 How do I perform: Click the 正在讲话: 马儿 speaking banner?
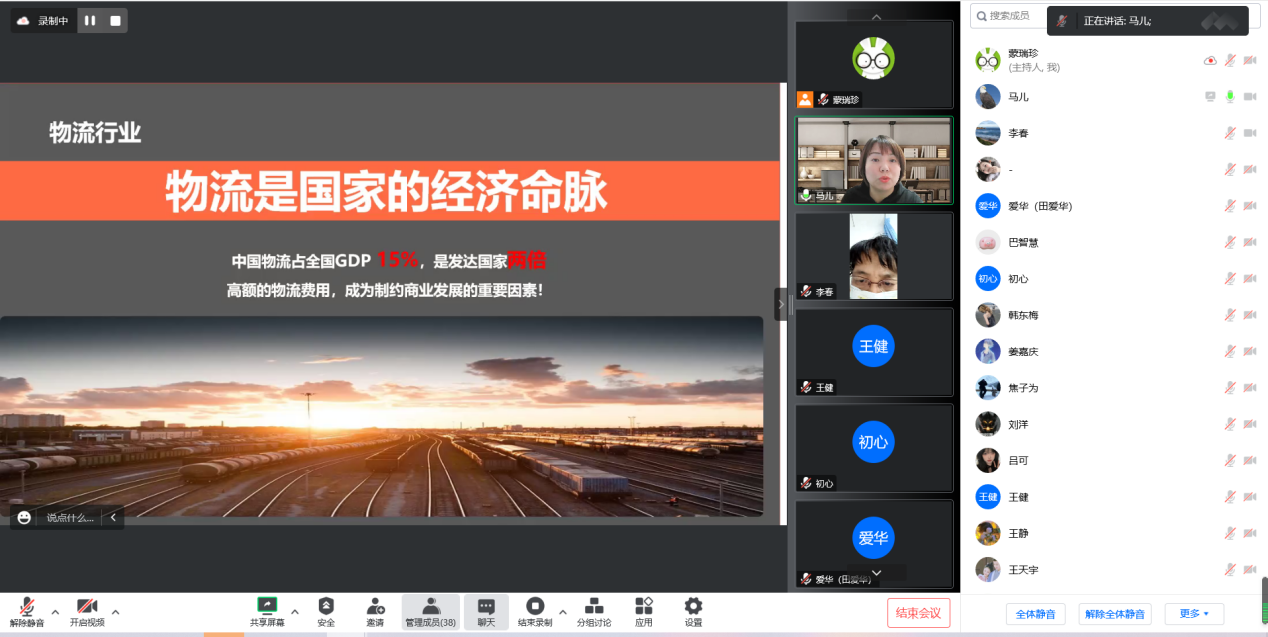click(x=1148, y=20)
